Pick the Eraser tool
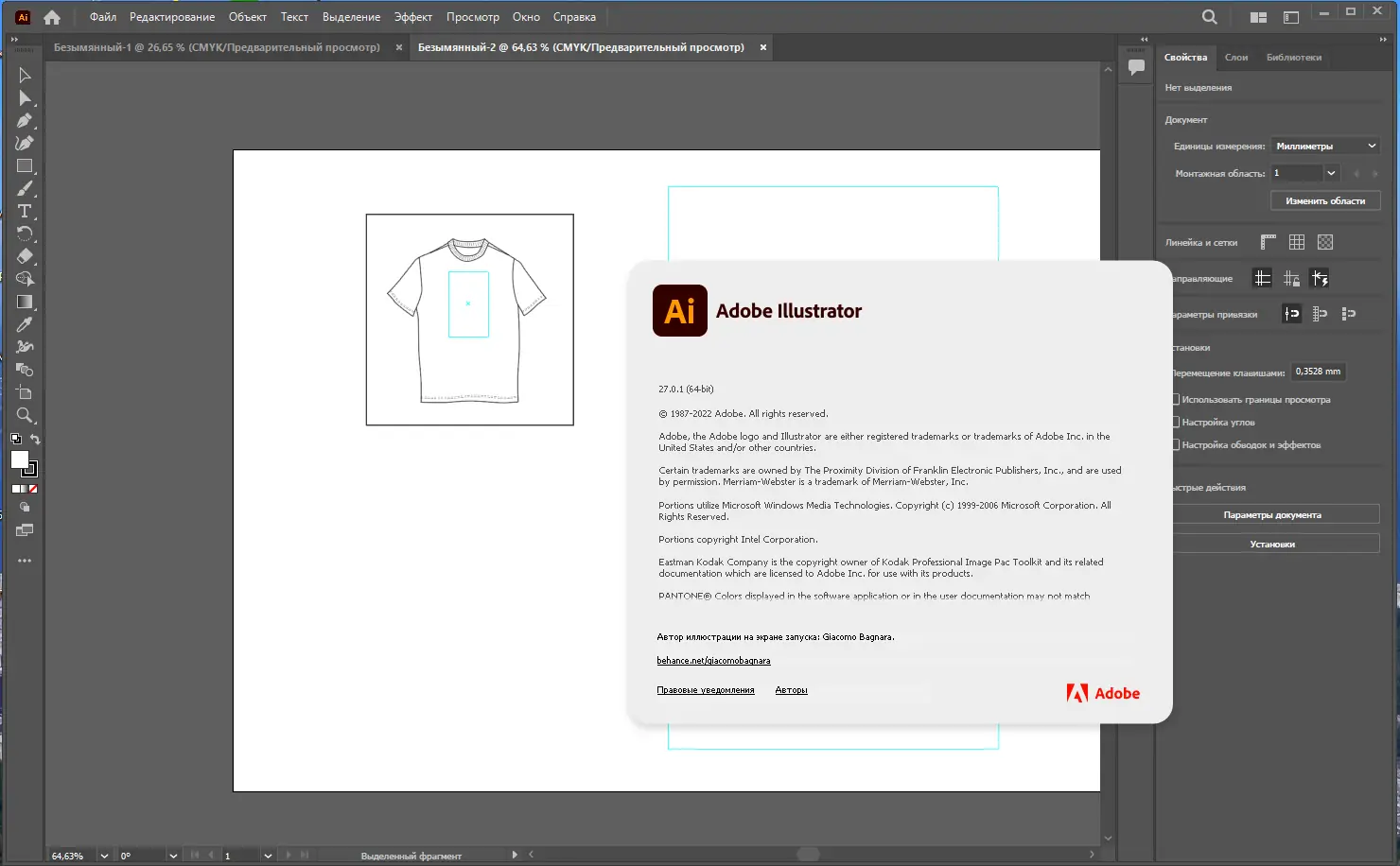This screenshot has height=866, width=1400. coord(25,256)
